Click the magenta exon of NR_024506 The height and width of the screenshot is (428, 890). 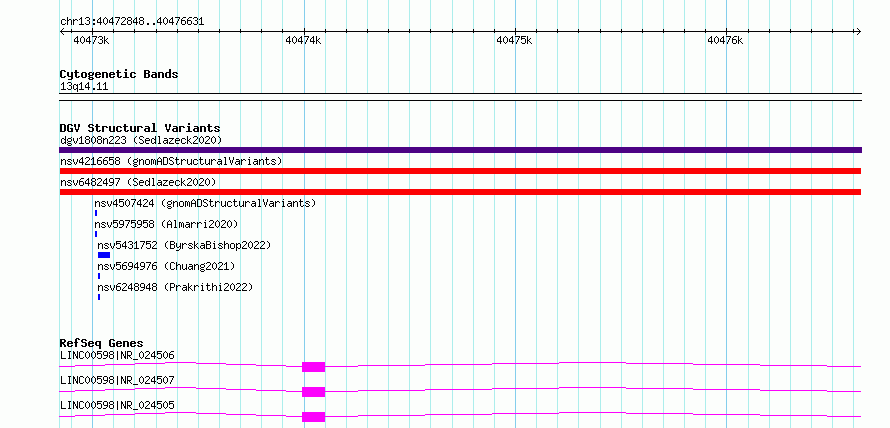313,367
